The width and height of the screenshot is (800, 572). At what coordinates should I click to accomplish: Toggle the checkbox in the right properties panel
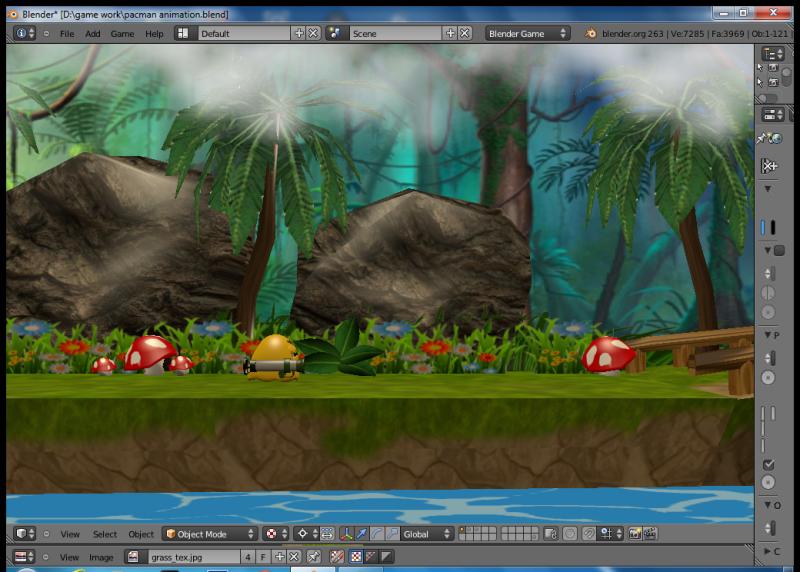[x=768, y=465]
